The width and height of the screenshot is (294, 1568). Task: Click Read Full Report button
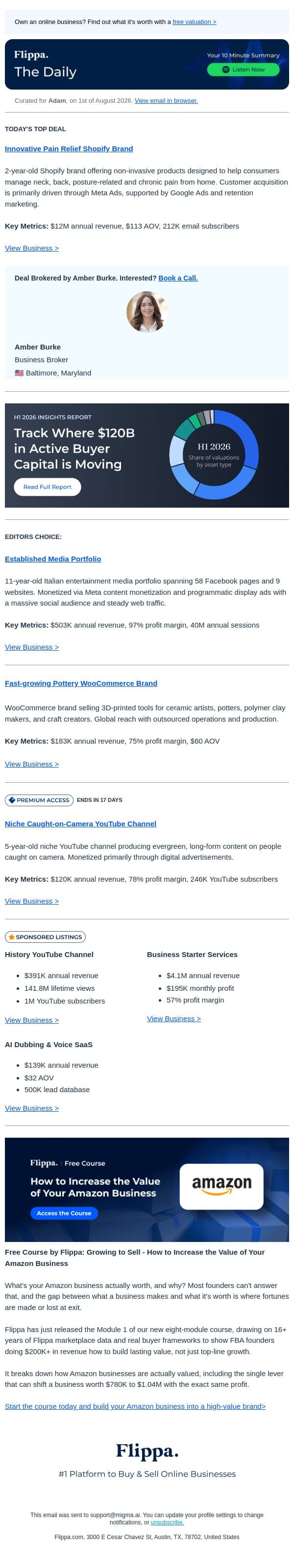coord(48,487)
